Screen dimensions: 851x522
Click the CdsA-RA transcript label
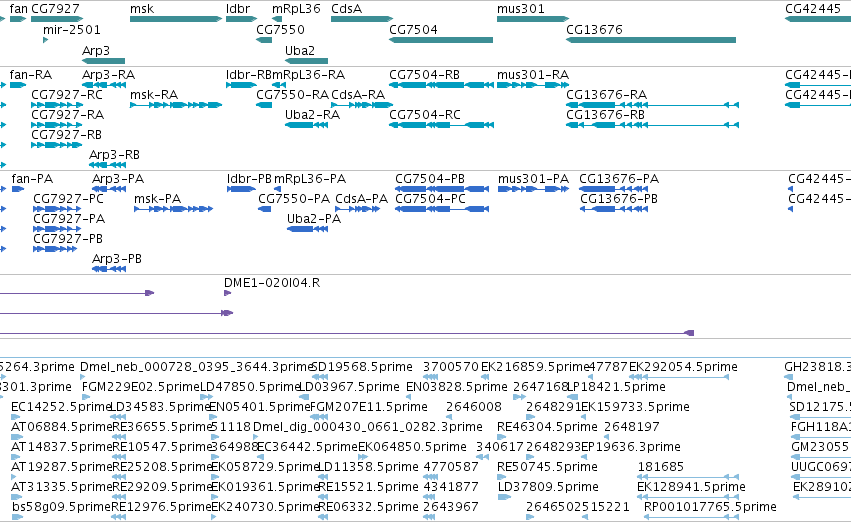point(358,95)
